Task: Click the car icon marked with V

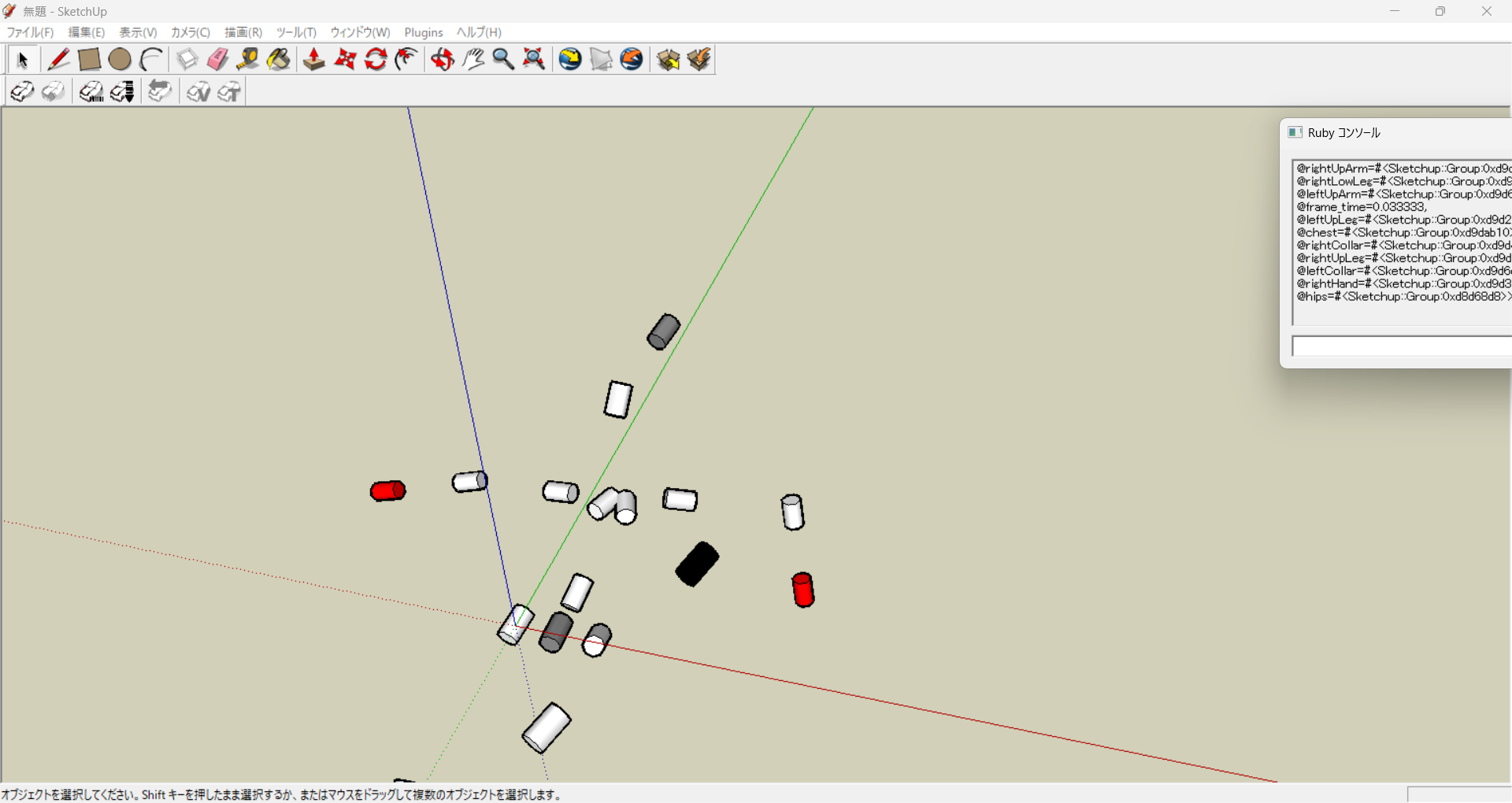Action: [x=198, y=92]
